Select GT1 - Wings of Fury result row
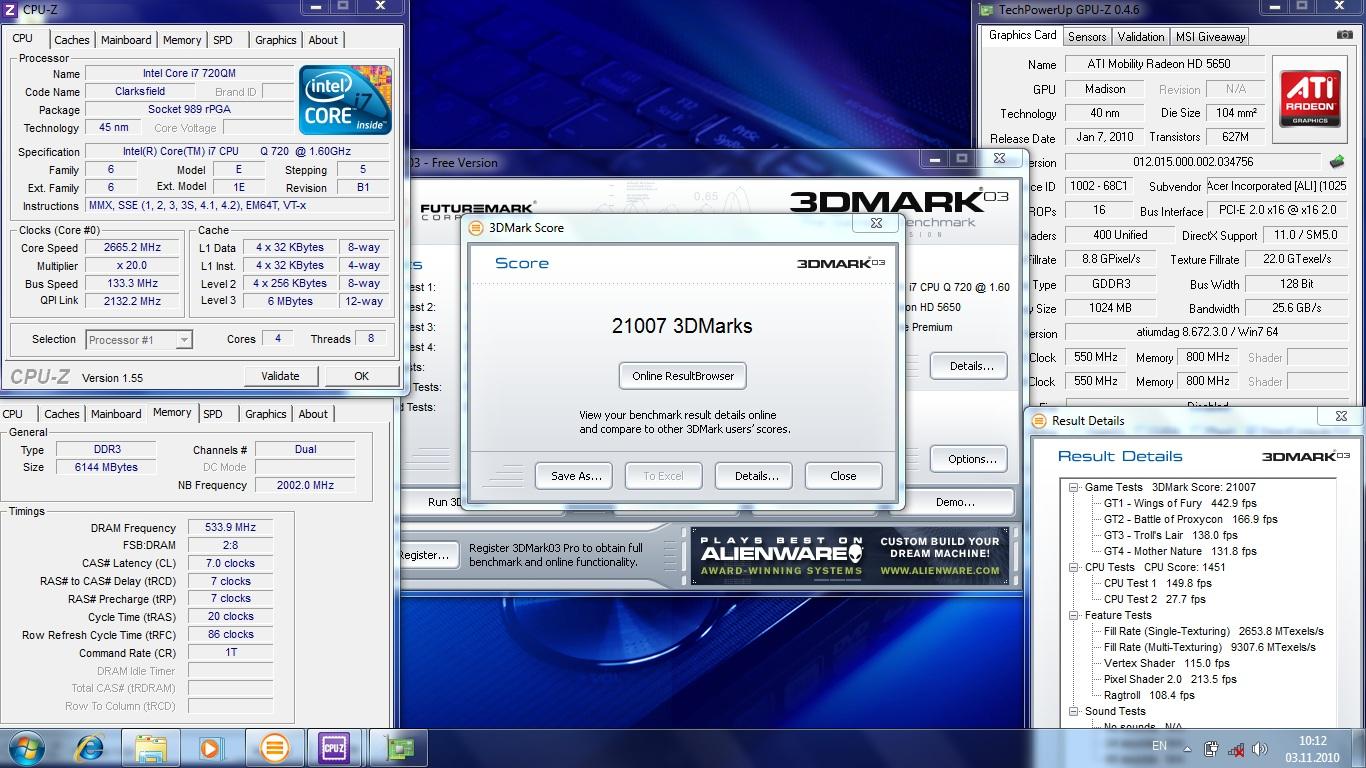 click(x=1180, y=503)
